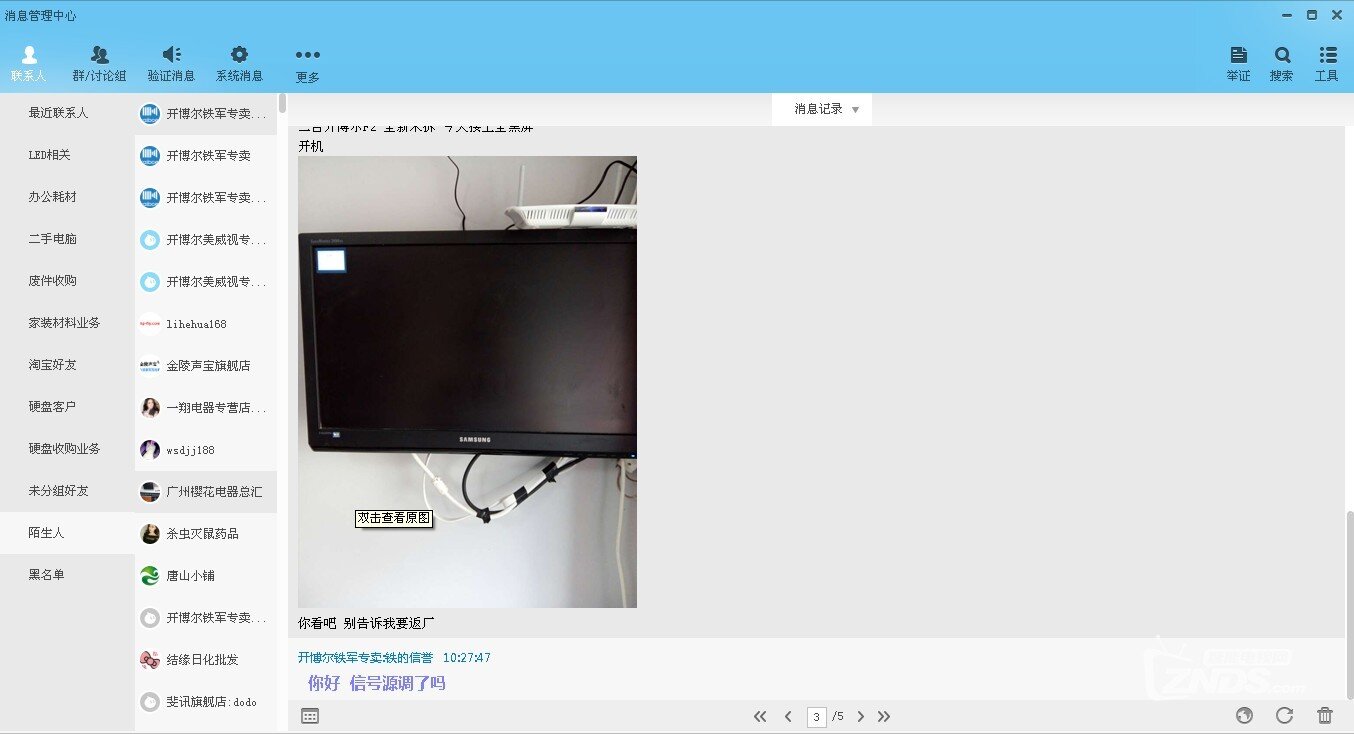The width and height of the screenshot is (1354, 734).
Task: Open the 消息记录 dropdown
Action: 822,109
